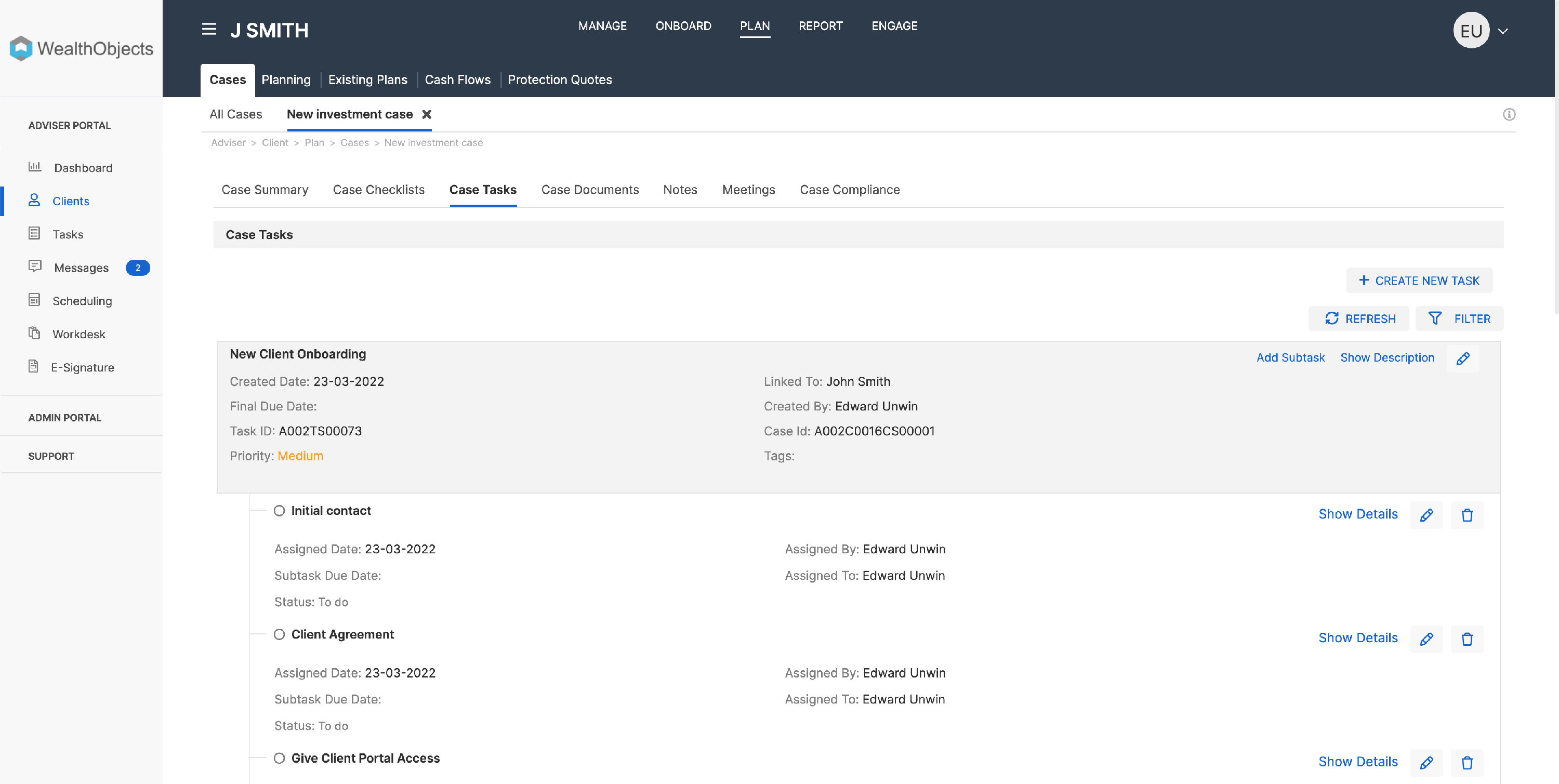Image resolution: width=1559 pixels, height=784 pixels.
Task: Mark Give Client Portal Access as complete
Action: coord(279,758)
